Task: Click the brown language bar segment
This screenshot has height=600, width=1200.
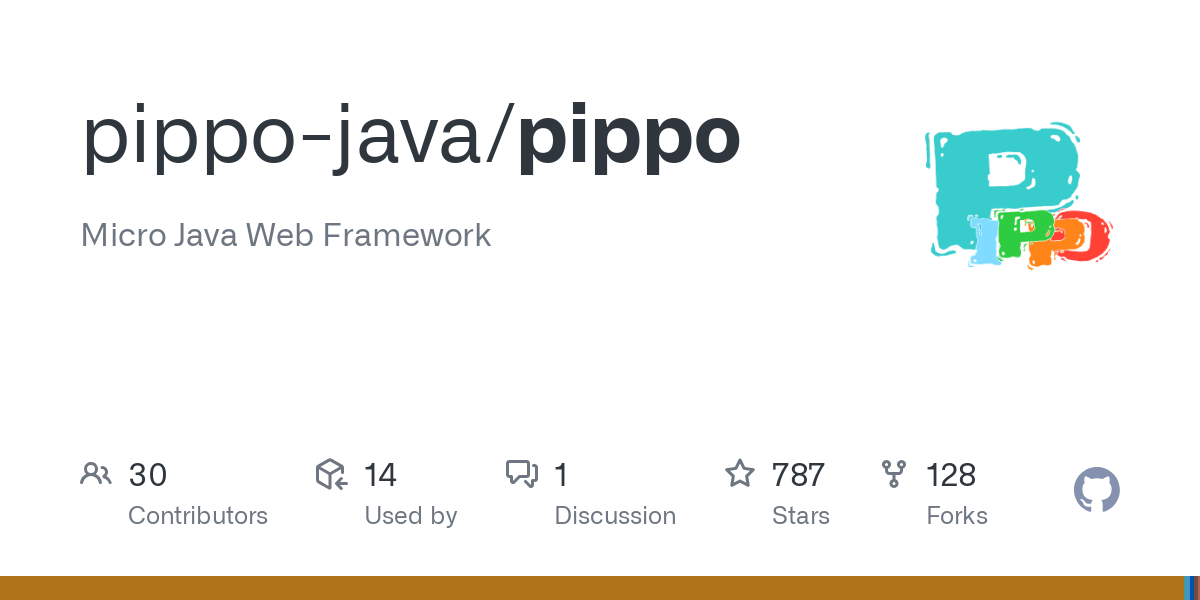Action: (590, 588)
